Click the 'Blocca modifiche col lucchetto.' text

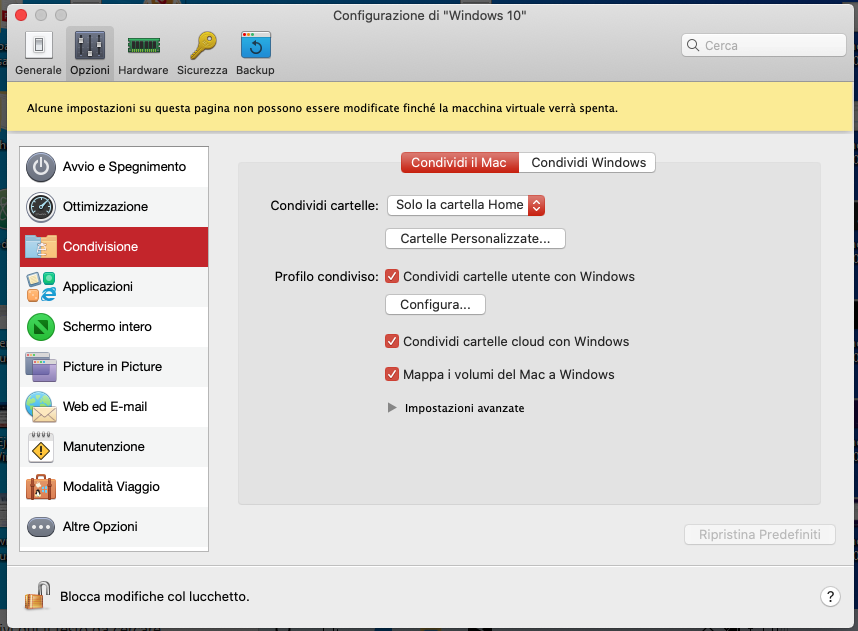154,597
